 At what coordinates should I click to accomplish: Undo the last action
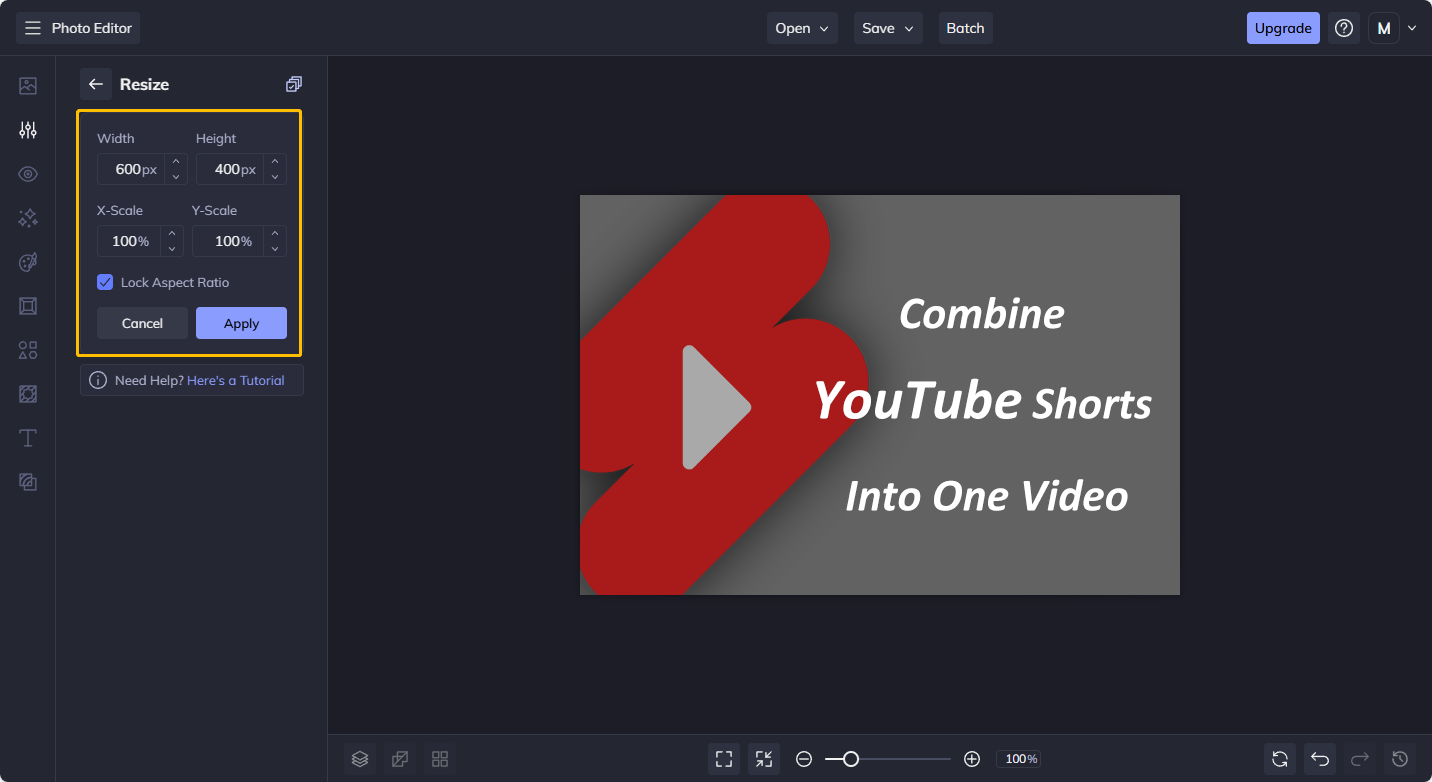tap(1320, 759)
